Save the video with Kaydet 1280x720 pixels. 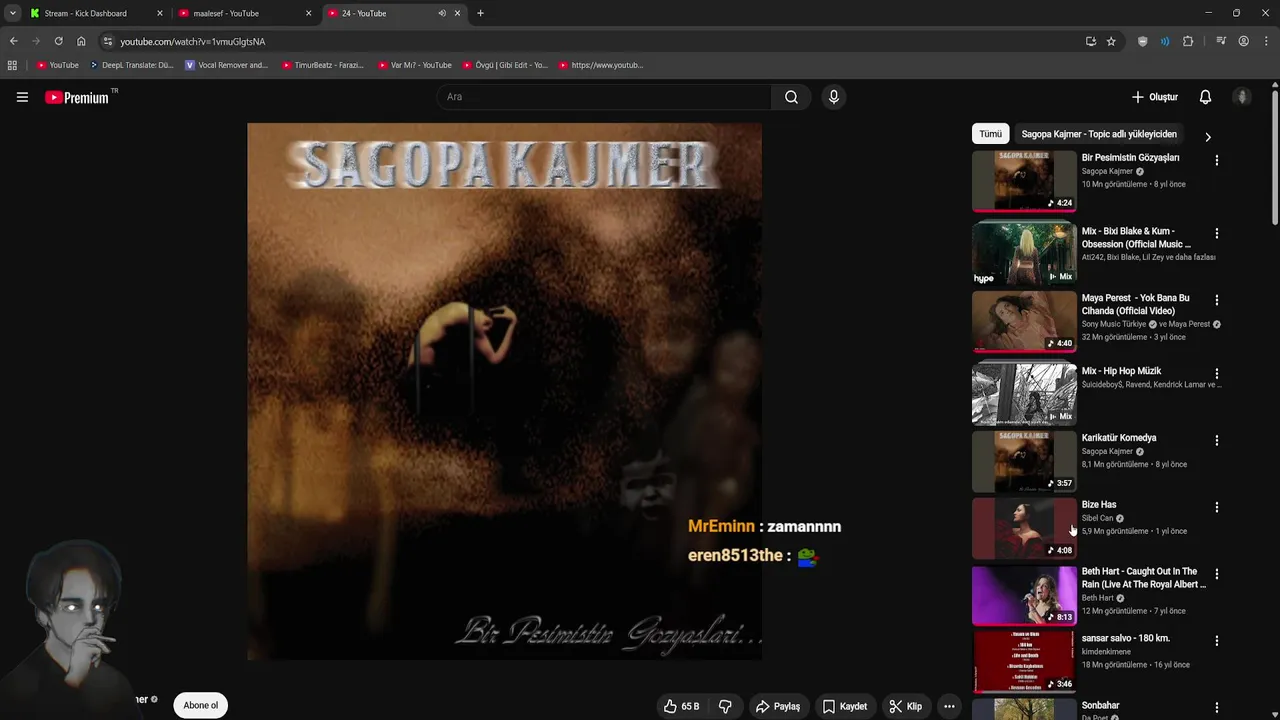(844, 706)
